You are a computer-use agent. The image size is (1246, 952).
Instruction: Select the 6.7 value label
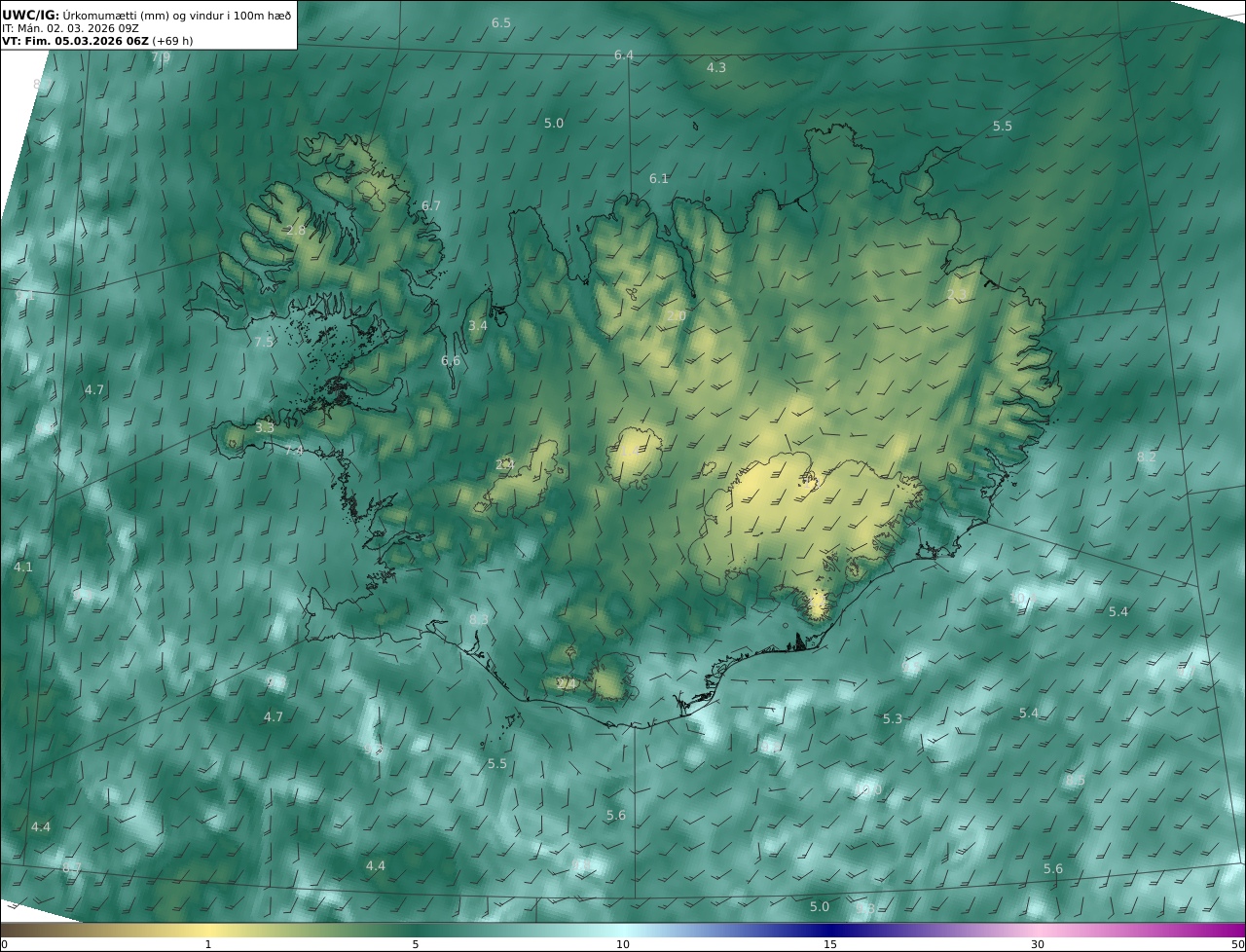(431, 206)
